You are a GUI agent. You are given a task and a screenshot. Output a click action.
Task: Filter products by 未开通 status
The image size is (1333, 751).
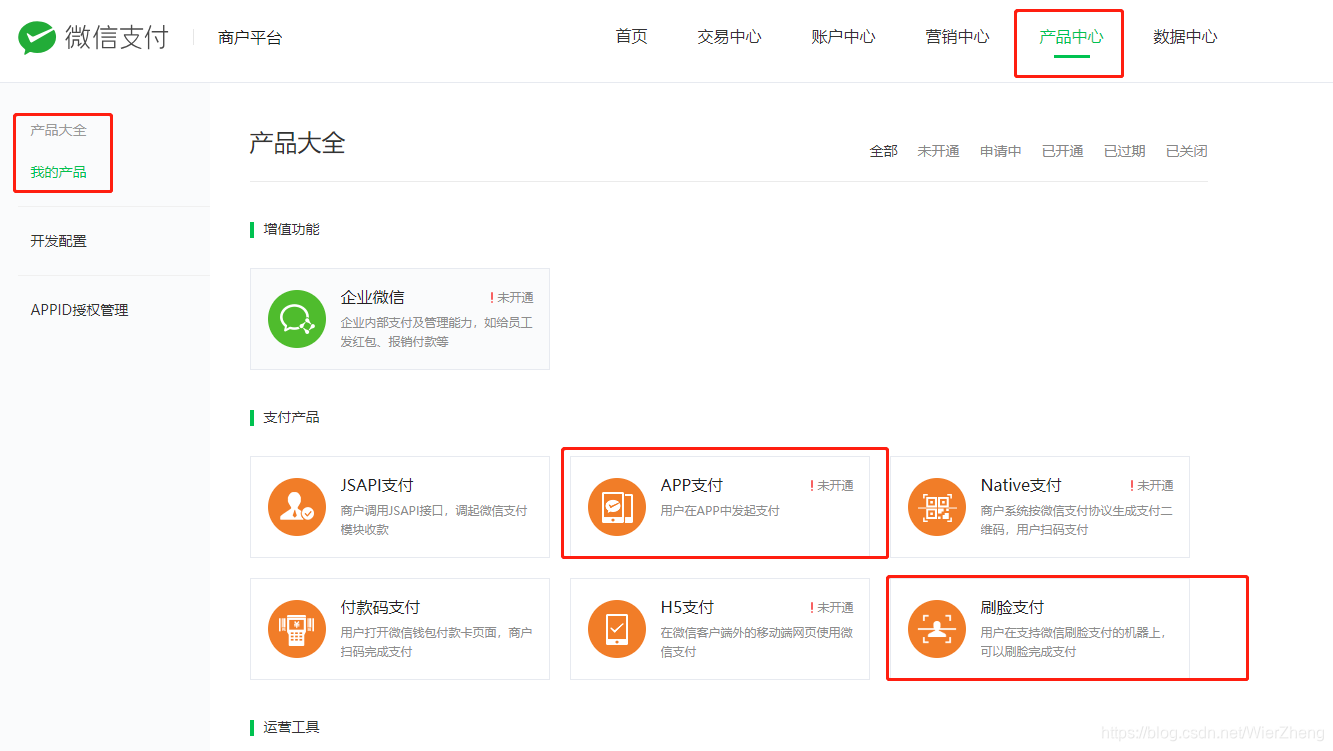pyautogui.click(x=938, y=151)
